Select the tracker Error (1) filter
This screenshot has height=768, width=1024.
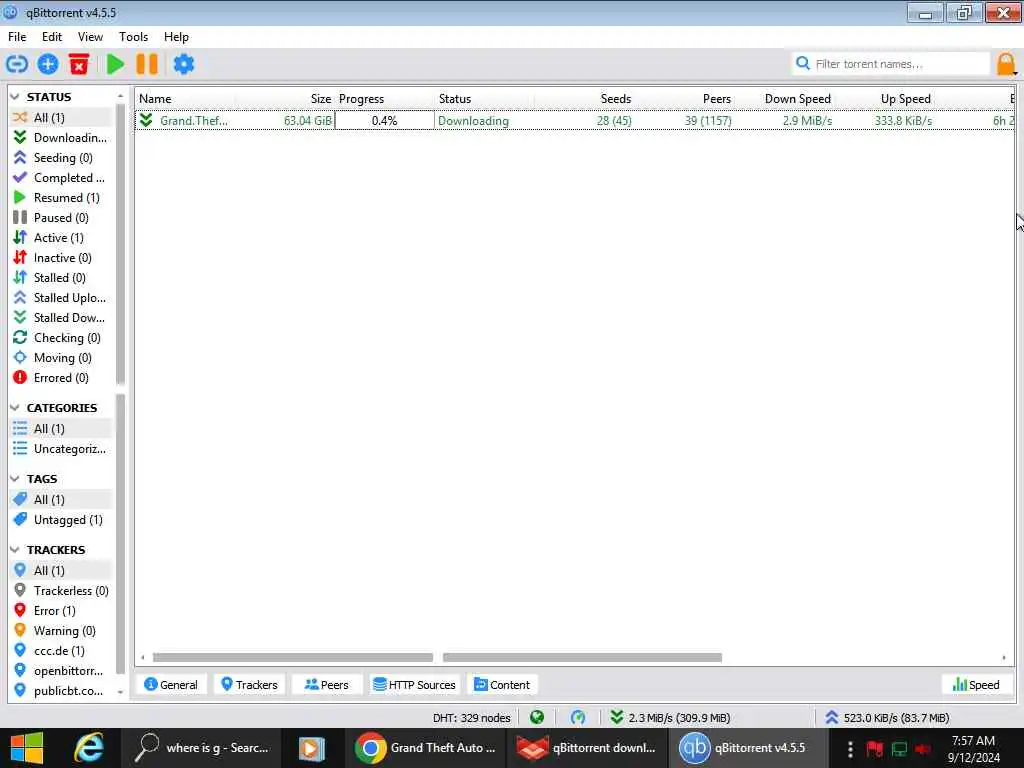[61, 611]
